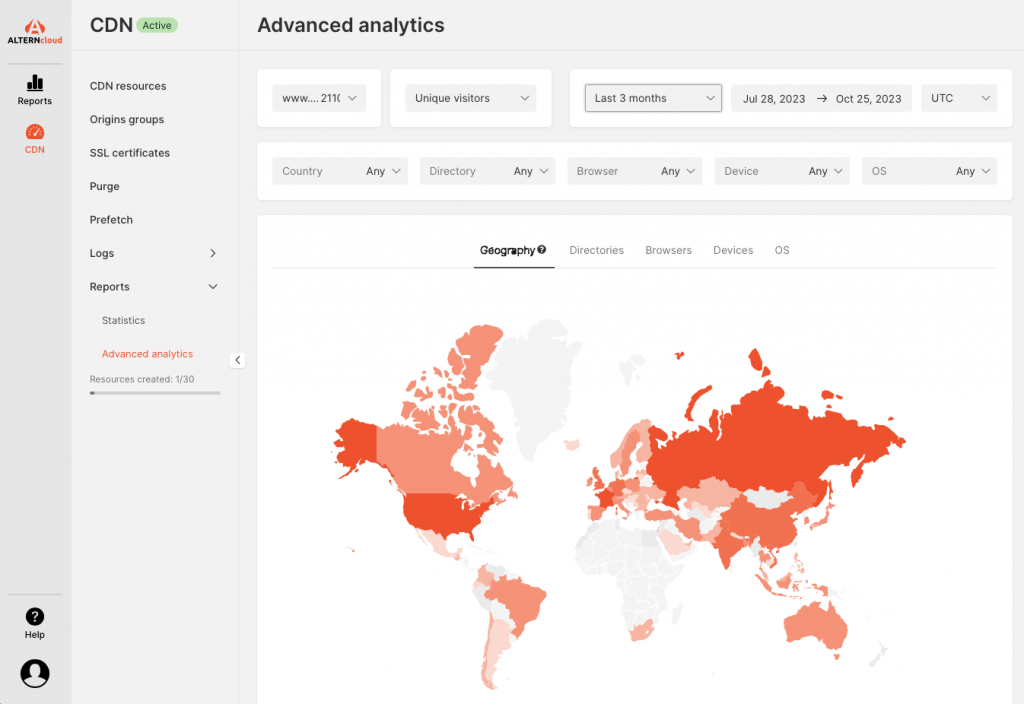This screenshot has height=704, width=1024.
Task: Select the CDN speedometer icon
Action: tap(35, 133)
